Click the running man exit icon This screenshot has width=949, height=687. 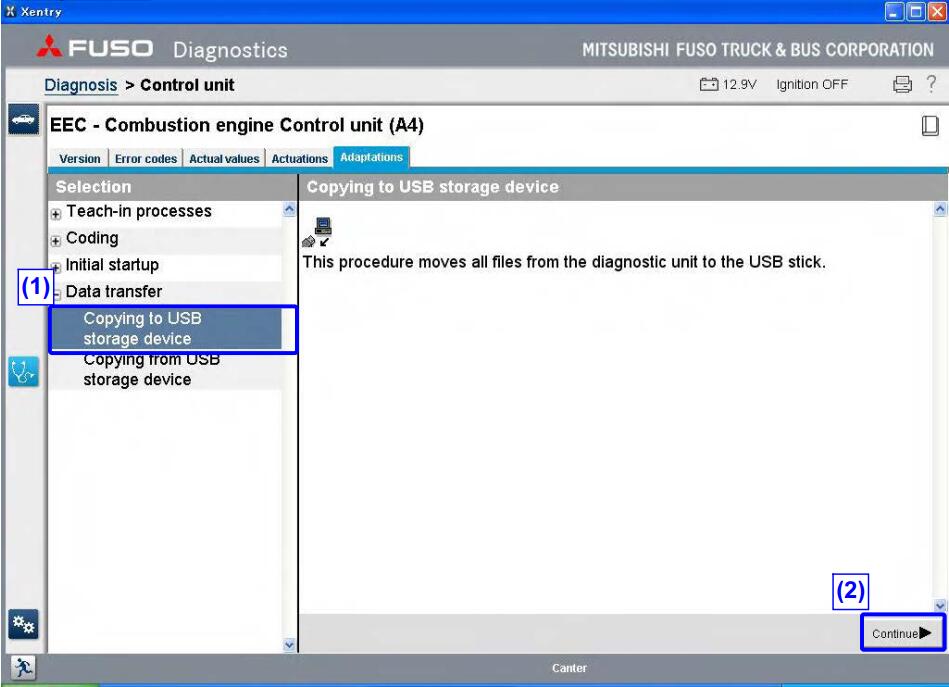tap(24, 668)
